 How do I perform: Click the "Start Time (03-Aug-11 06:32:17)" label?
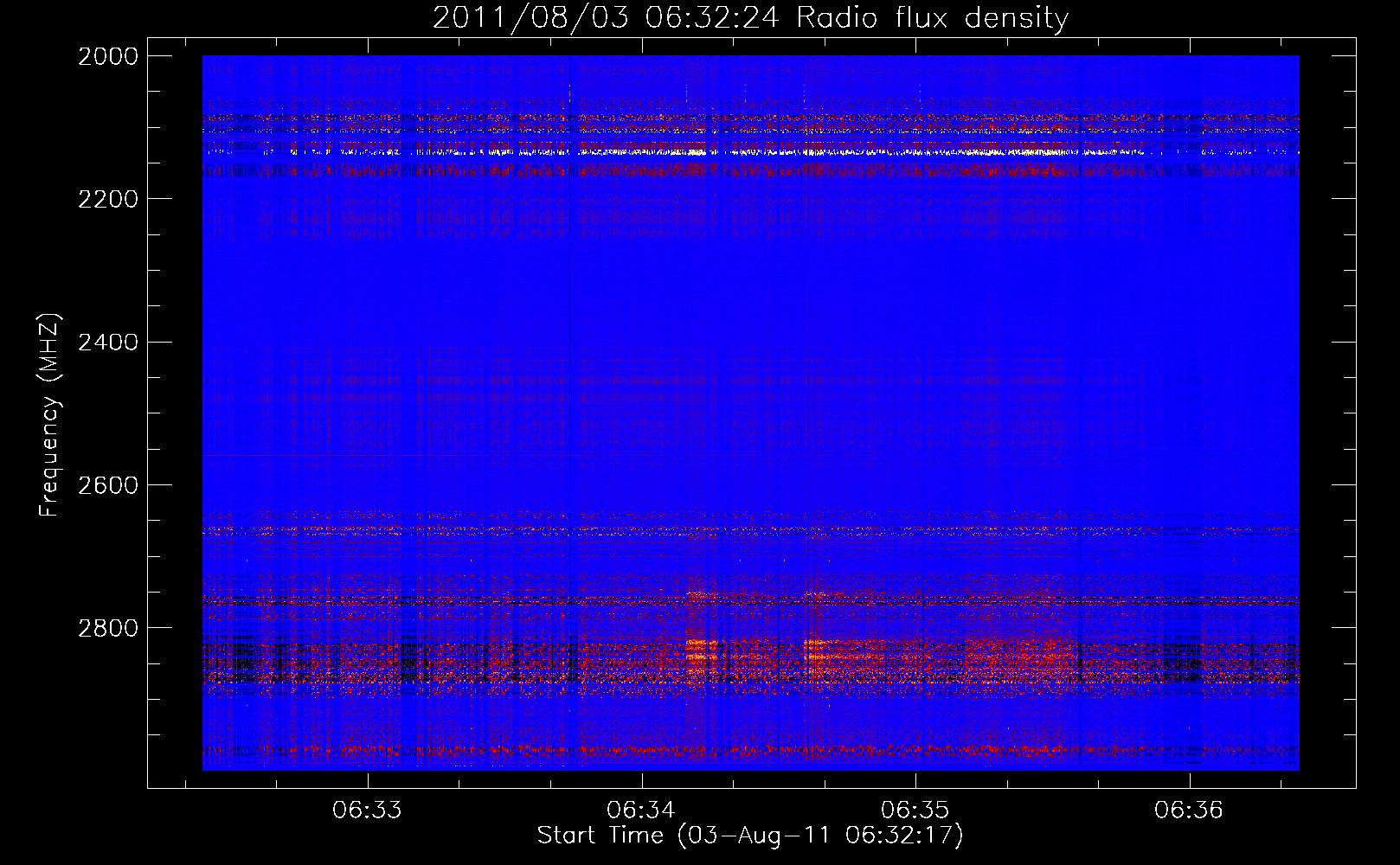(x=750, y=836)
